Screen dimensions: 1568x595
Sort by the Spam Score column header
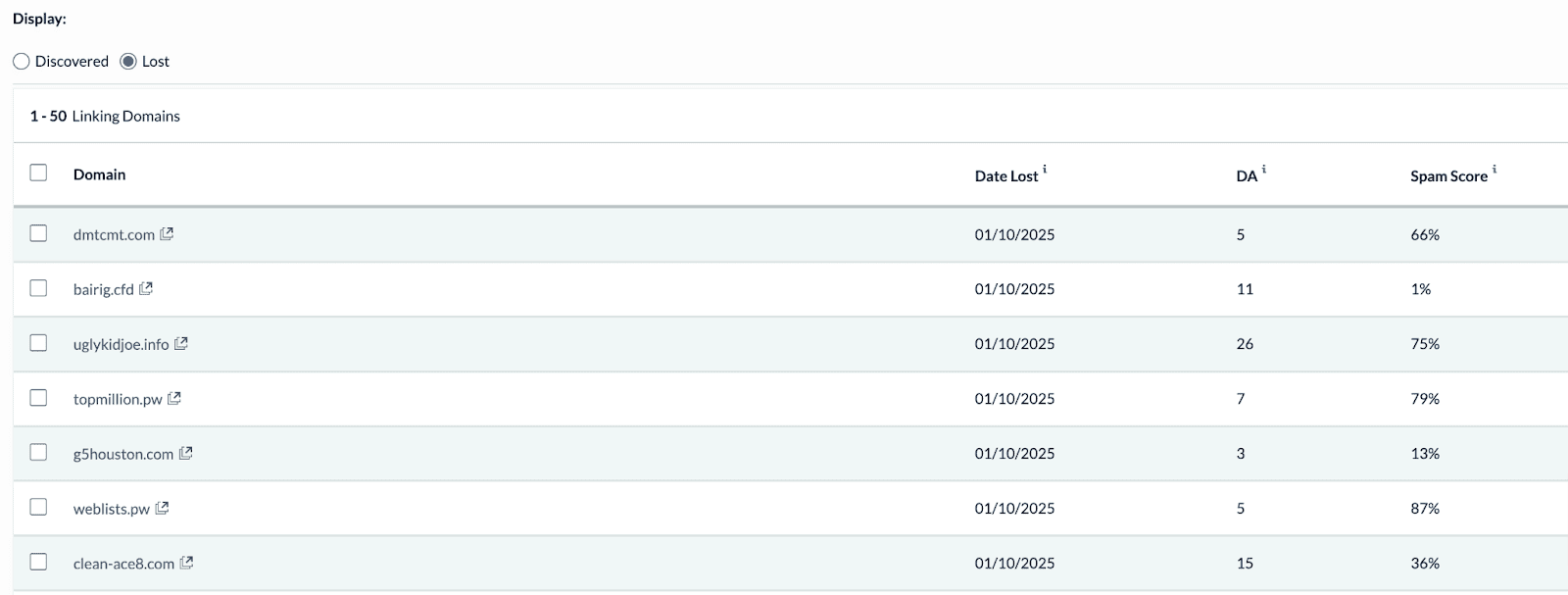[1448, 176]
